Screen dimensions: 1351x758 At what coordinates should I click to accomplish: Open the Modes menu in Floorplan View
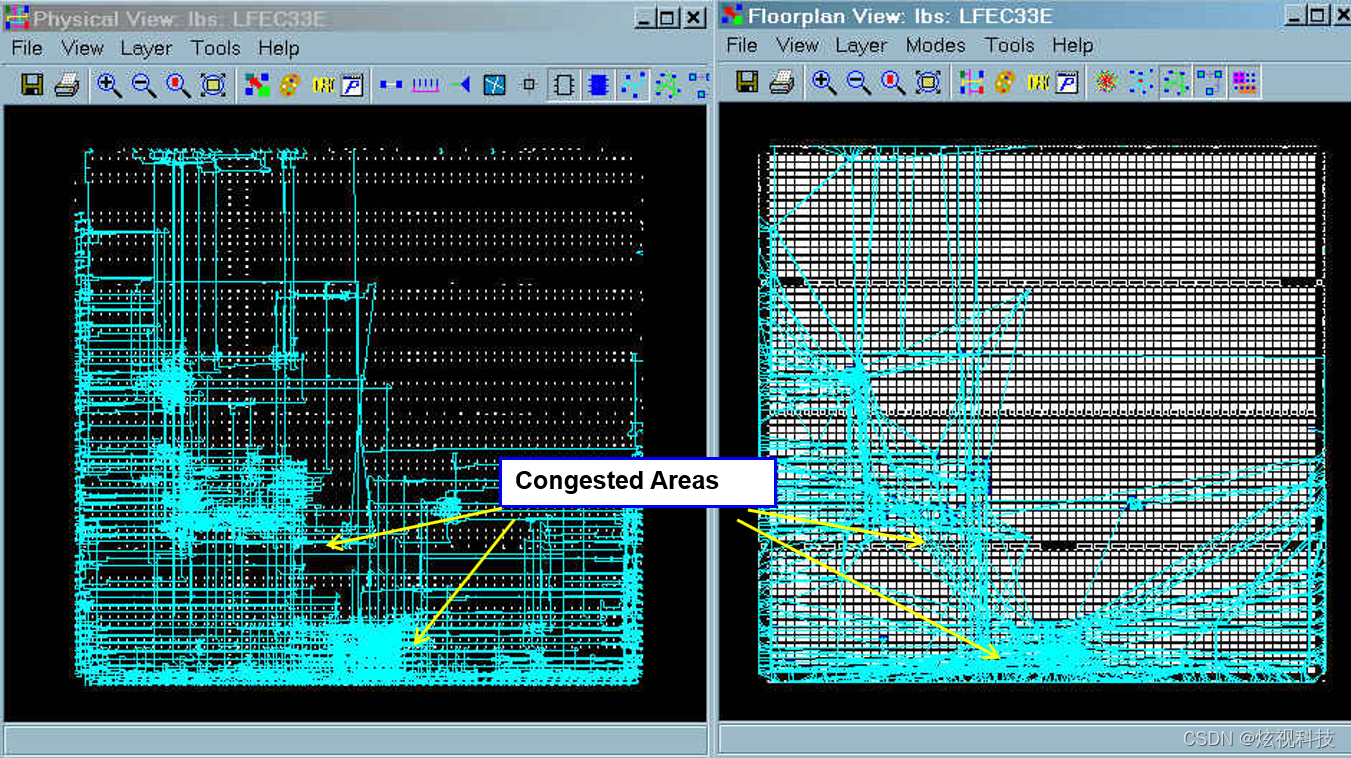point(936,45)
